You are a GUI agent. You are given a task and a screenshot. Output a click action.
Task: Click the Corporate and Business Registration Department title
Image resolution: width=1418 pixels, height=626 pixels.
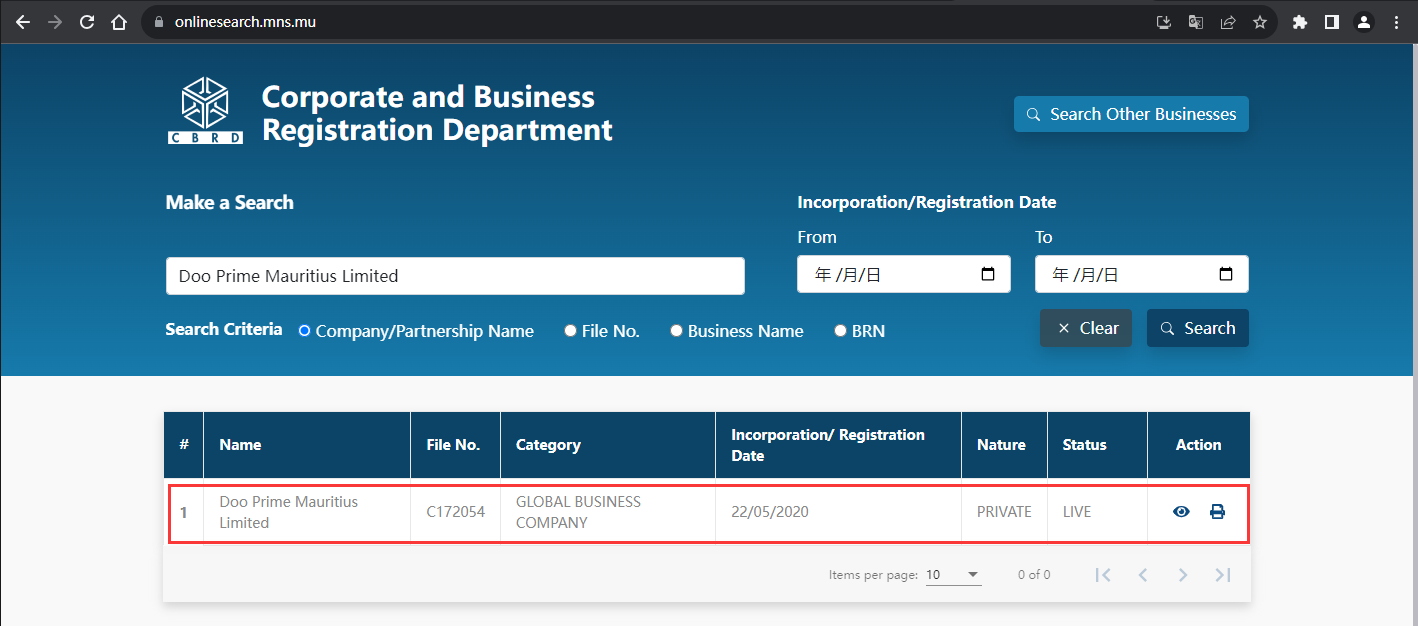click(x=437, y=113)
